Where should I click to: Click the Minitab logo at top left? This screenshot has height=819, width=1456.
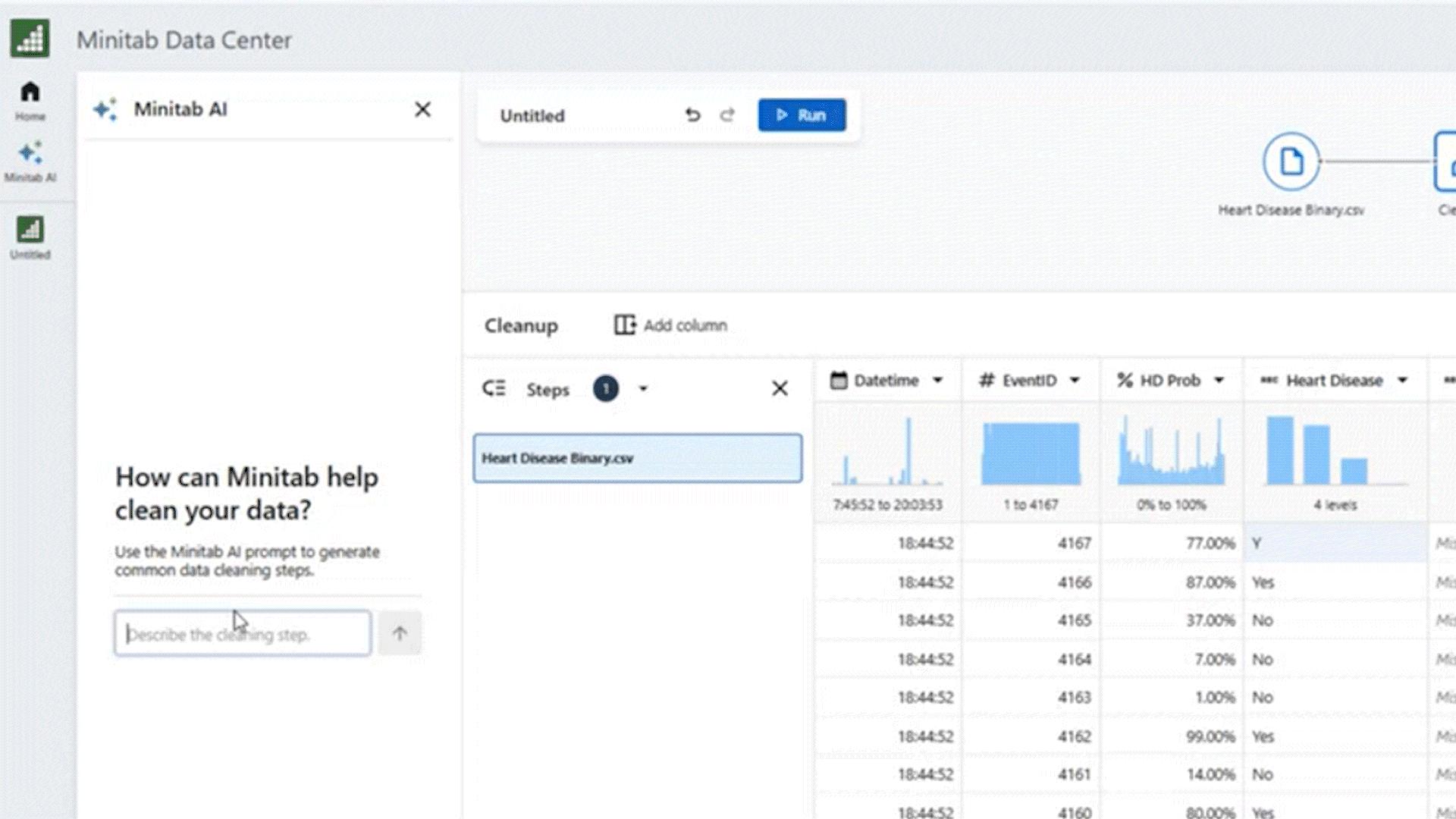tap(30, 38)
